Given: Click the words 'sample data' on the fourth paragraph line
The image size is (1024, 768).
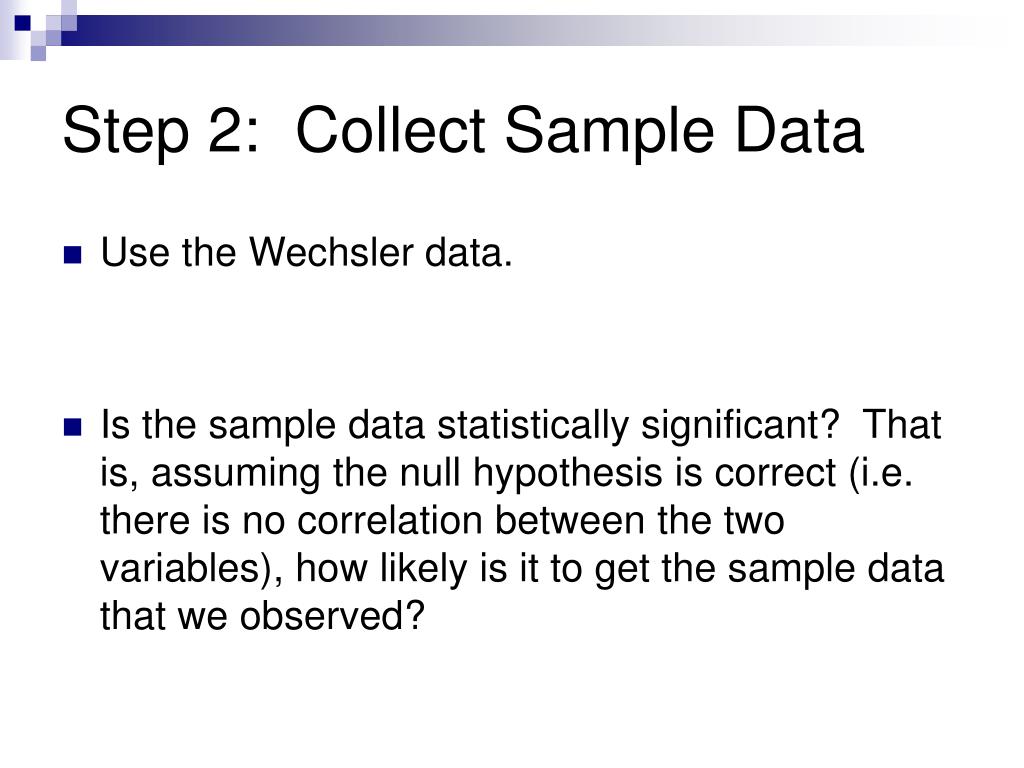Looking at the screenshot, I should [x=836, y=569].
